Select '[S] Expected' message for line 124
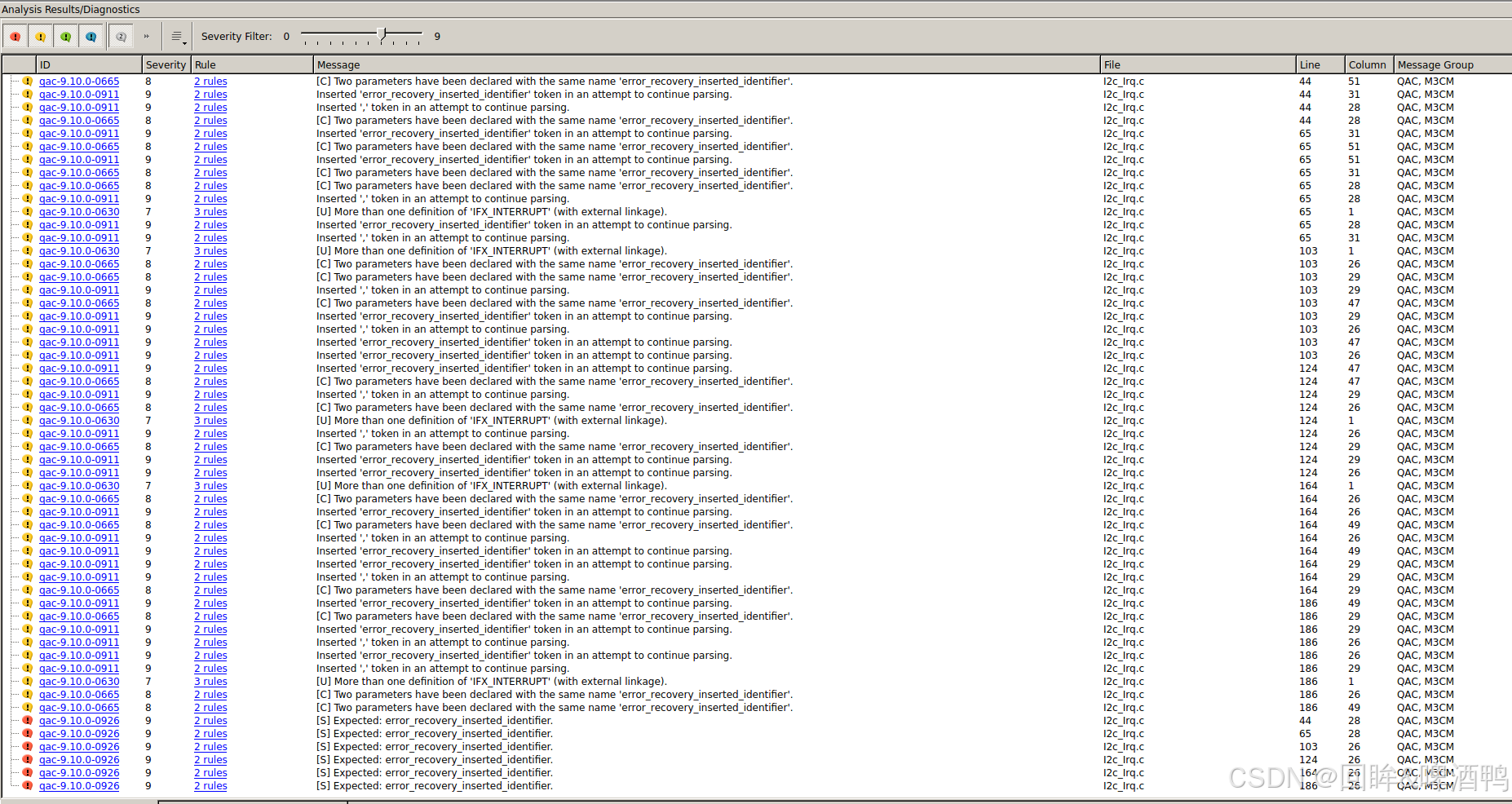The width and height of the screenshot is (1512, 804). coord(435,760)
